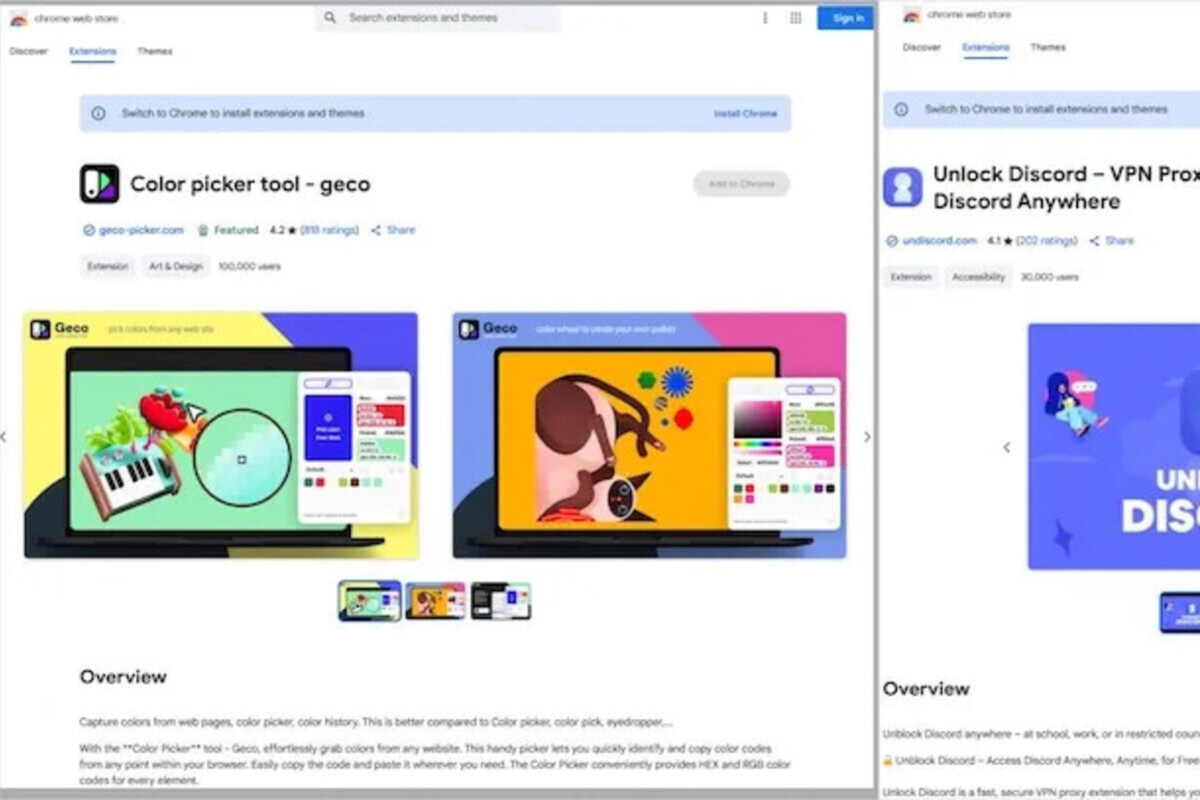
Task: Click the Art & Design category chip
Action: point(176,267)
